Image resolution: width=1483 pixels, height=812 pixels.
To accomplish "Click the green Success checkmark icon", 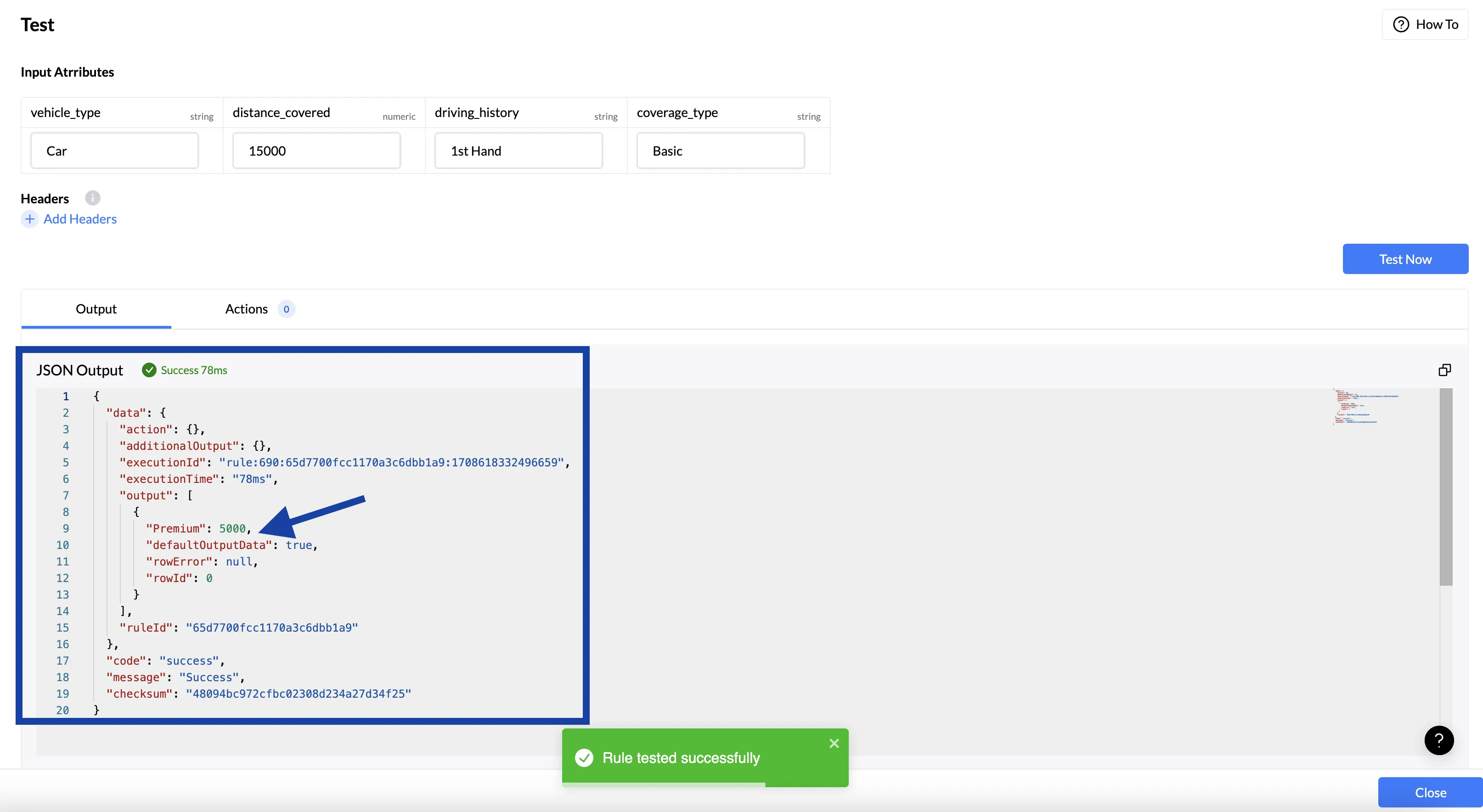I will point(149,370).
